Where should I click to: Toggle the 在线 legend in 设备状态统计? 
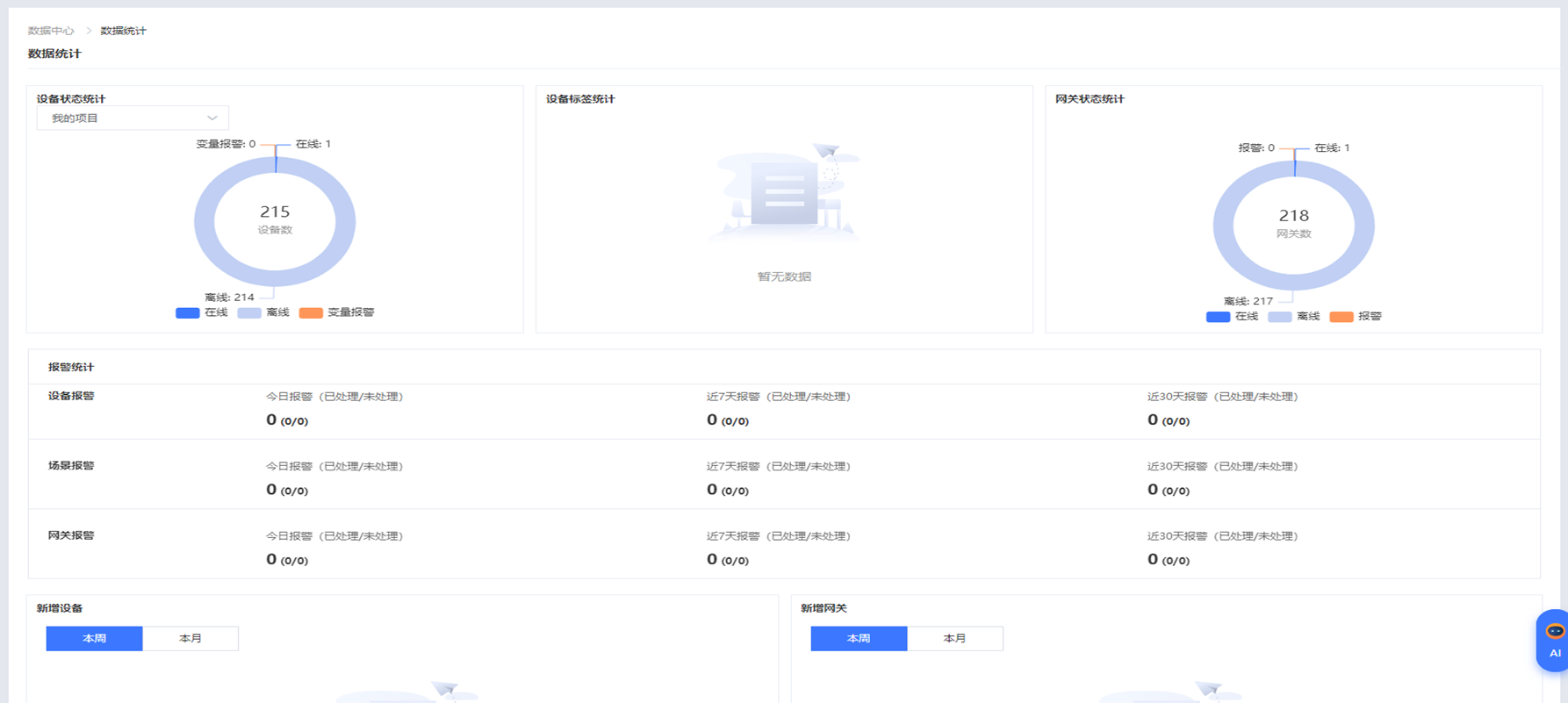pos(201,313)
